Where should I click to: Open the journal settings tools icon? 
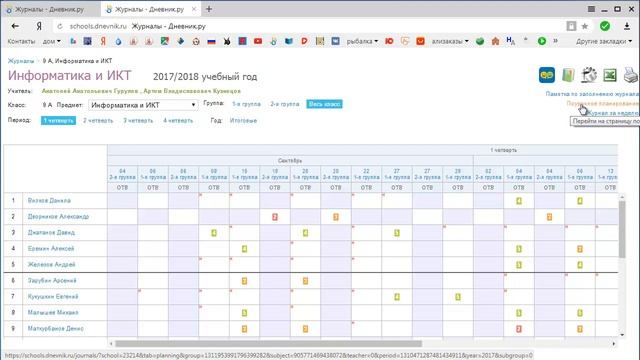pyautogui.click(x=589, y=75)
